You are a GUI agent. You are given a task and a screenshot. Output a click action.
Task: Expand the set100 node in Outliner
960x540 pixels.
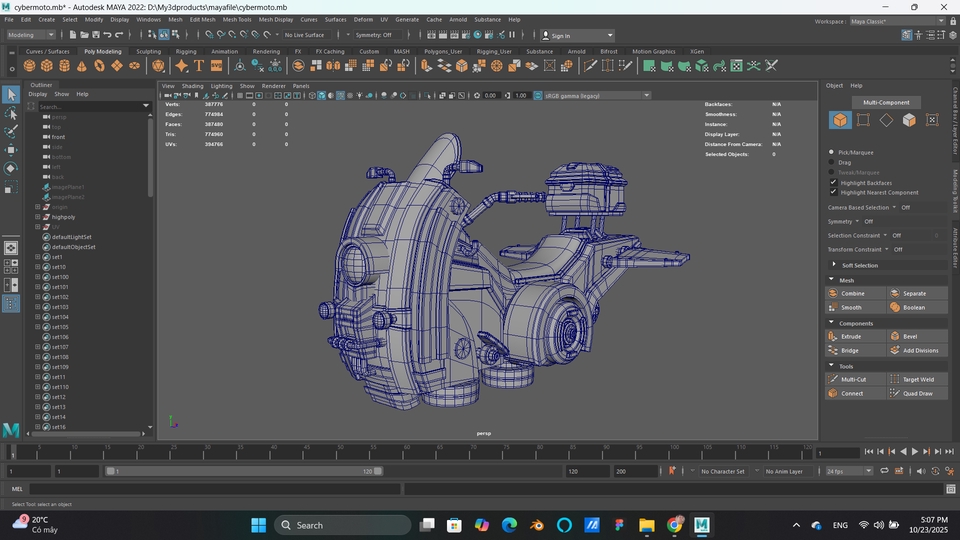point(37,277)
